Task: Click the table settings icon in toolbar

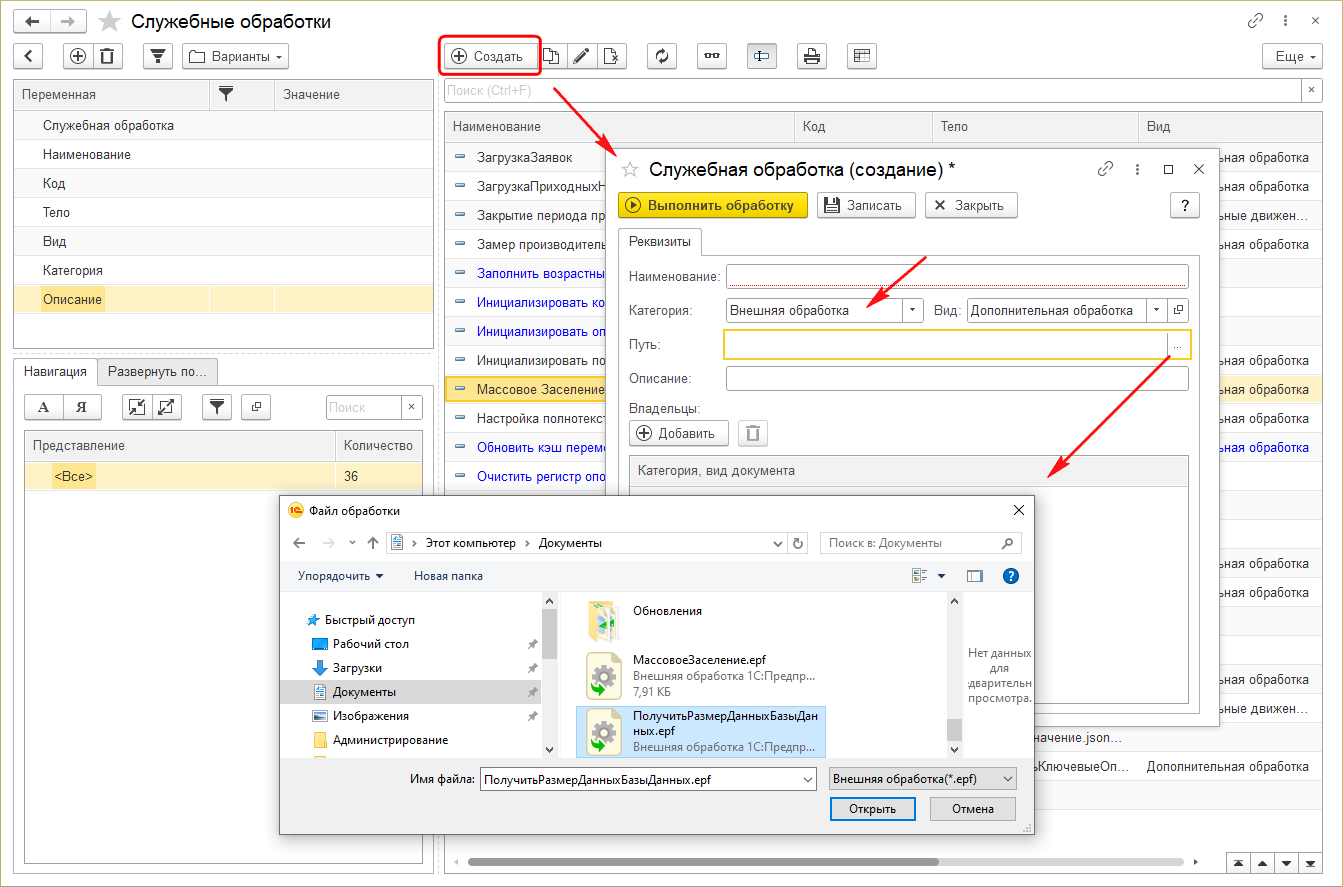Action: (x=861, y=56)
